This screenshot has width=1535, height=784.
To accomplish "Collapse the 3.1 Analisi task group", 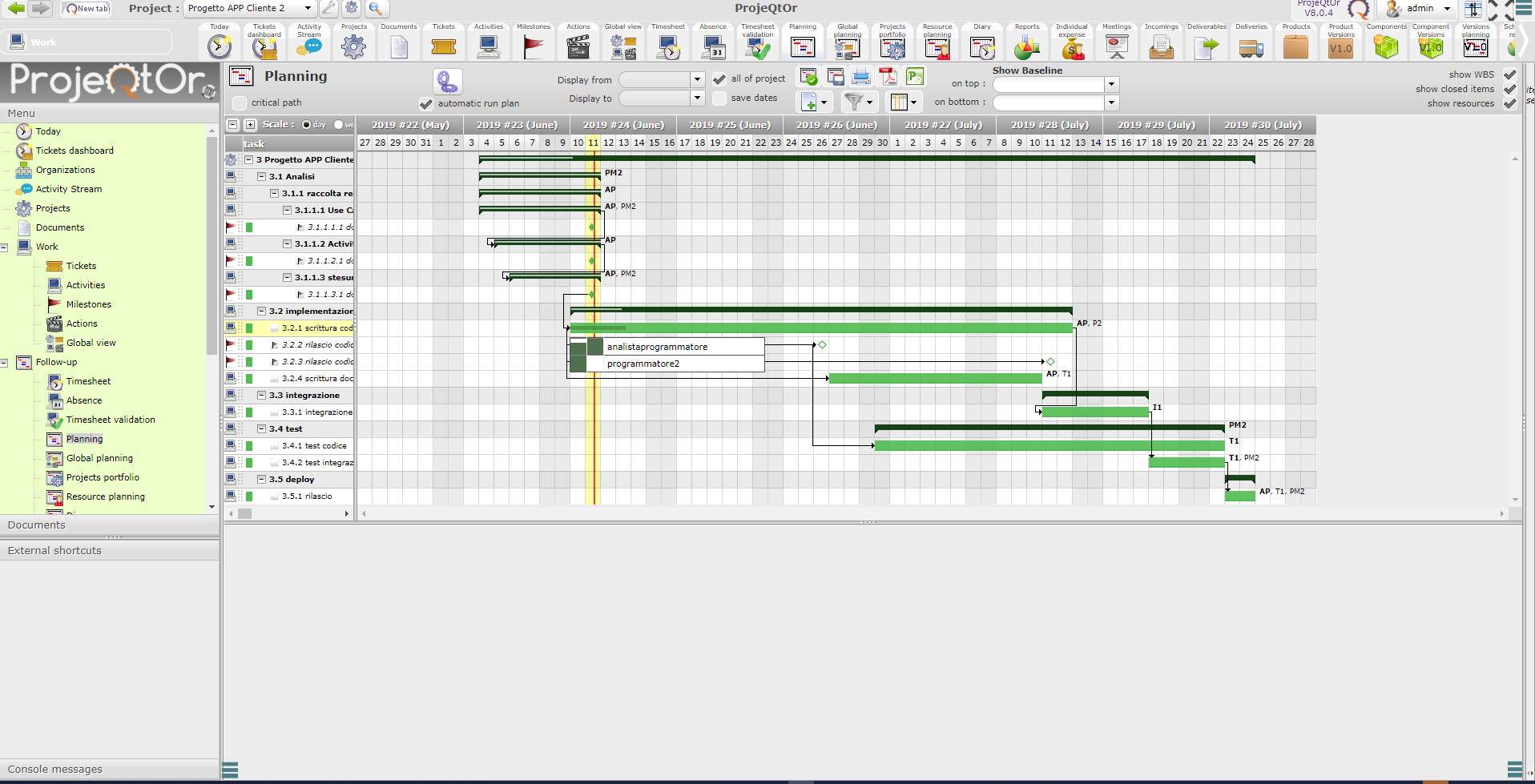I will (261, 176).
